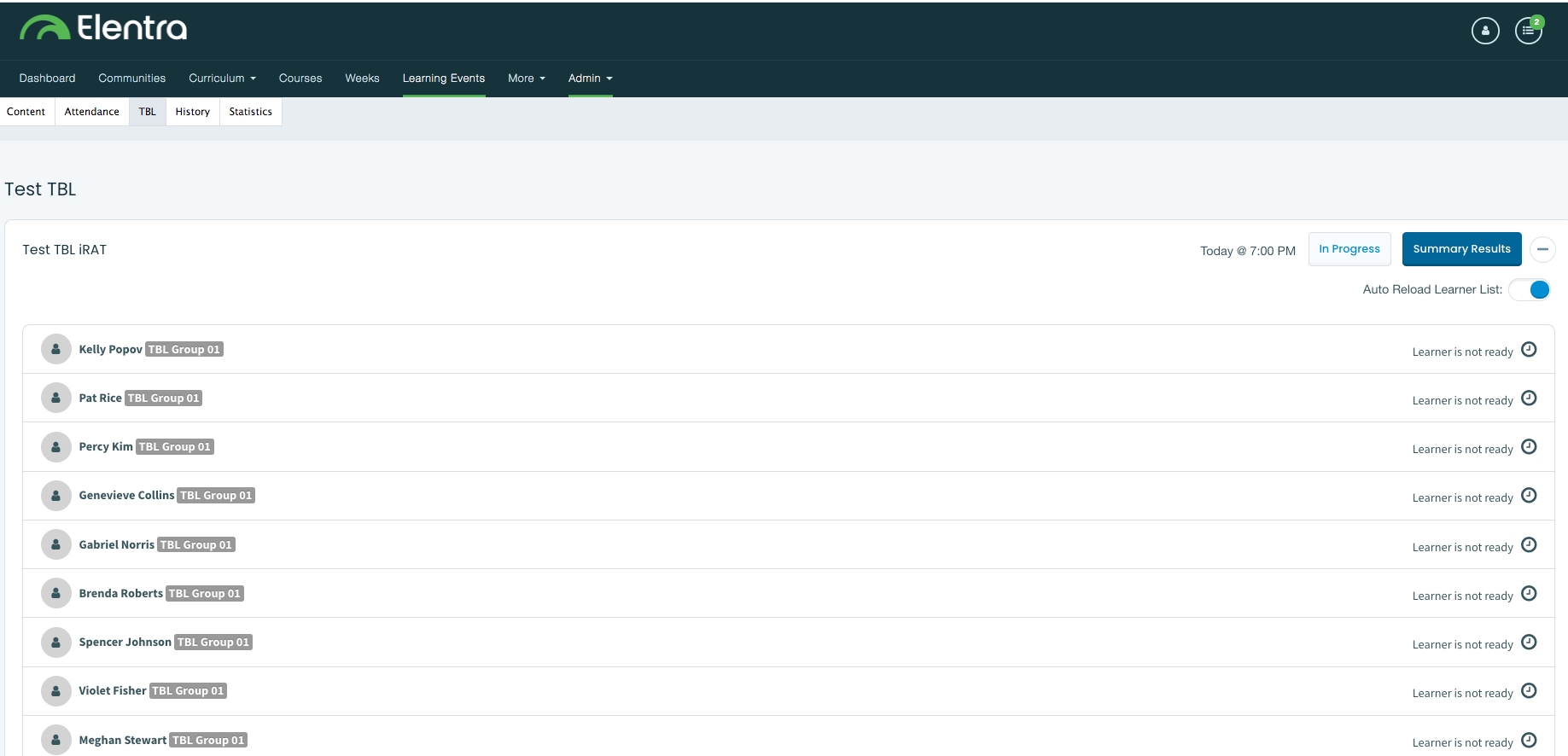Click the TBL Group 01 badge for Gabriel Norris
The width and height of the screenshot is (1568, 756).
[x=195, y=545]
